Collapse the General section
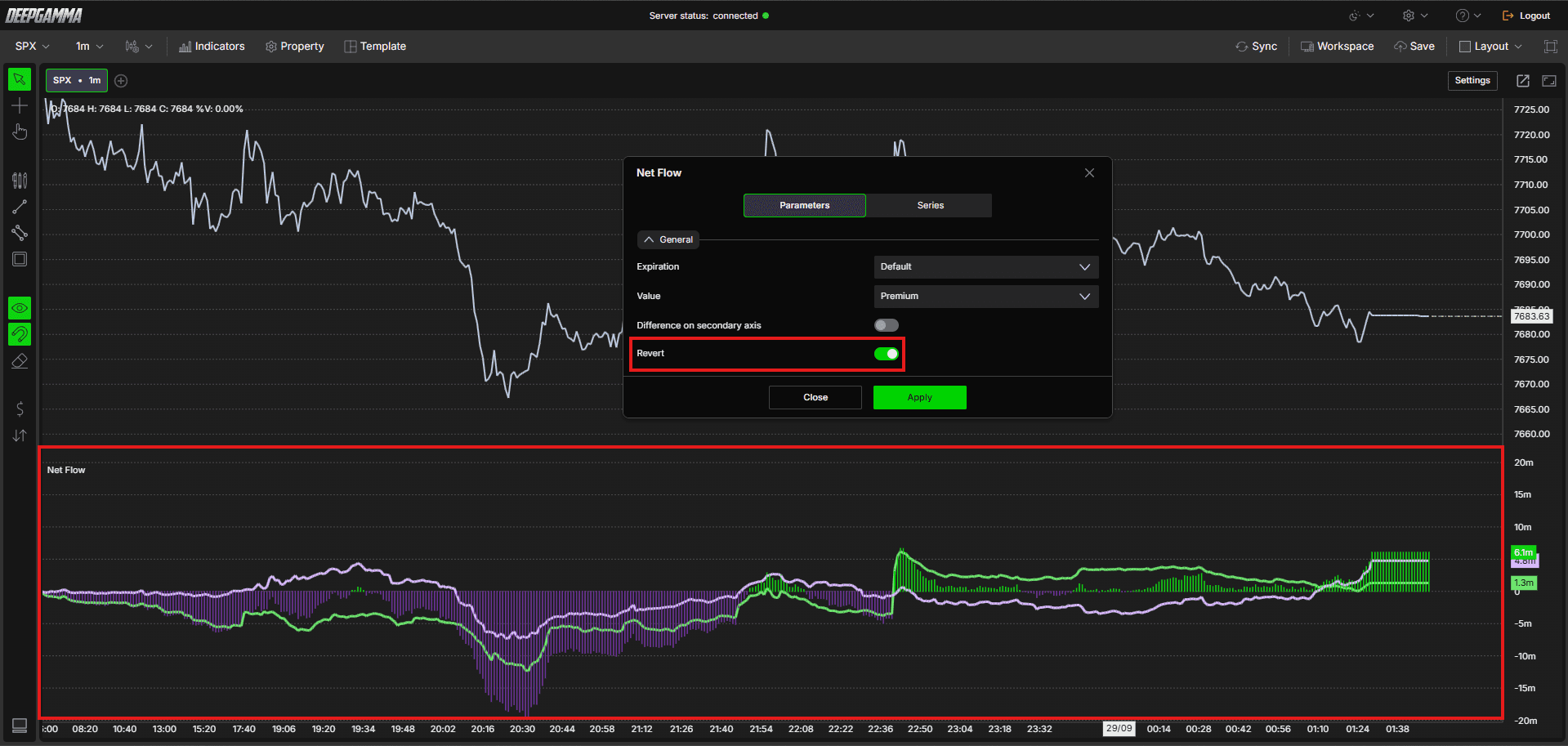The image size is (1568, 746). pyautogui.click(x=668, y=239)
